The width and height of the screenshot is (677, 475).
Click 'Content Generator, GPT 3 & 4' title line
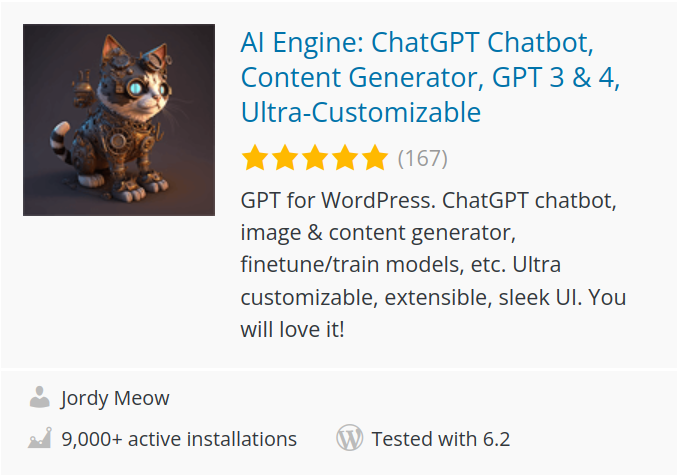click(x=430, y=77)
